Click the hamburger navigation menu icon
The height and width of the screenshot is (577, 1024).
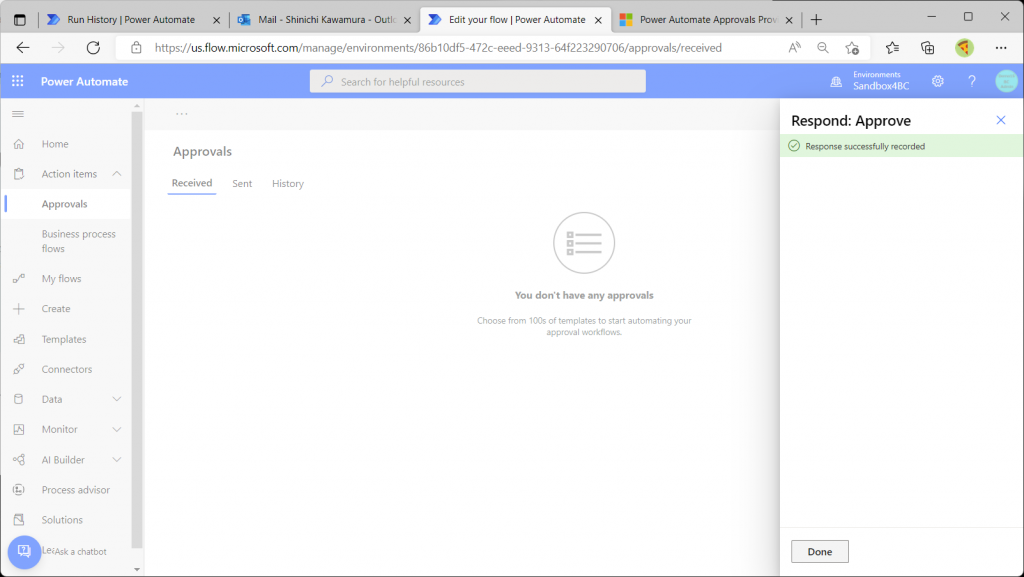point(18,114)
